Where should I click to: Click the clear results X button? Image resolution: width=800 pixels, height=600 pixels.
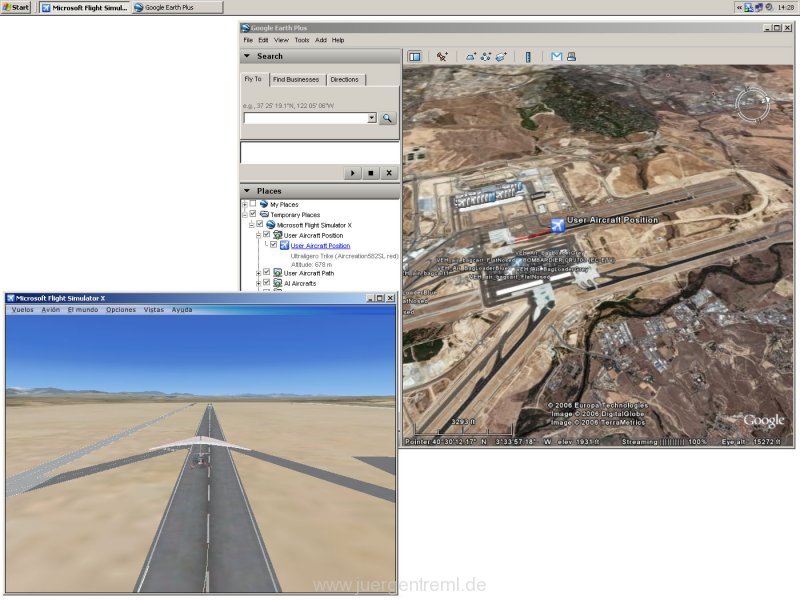[x=389, y=173]
